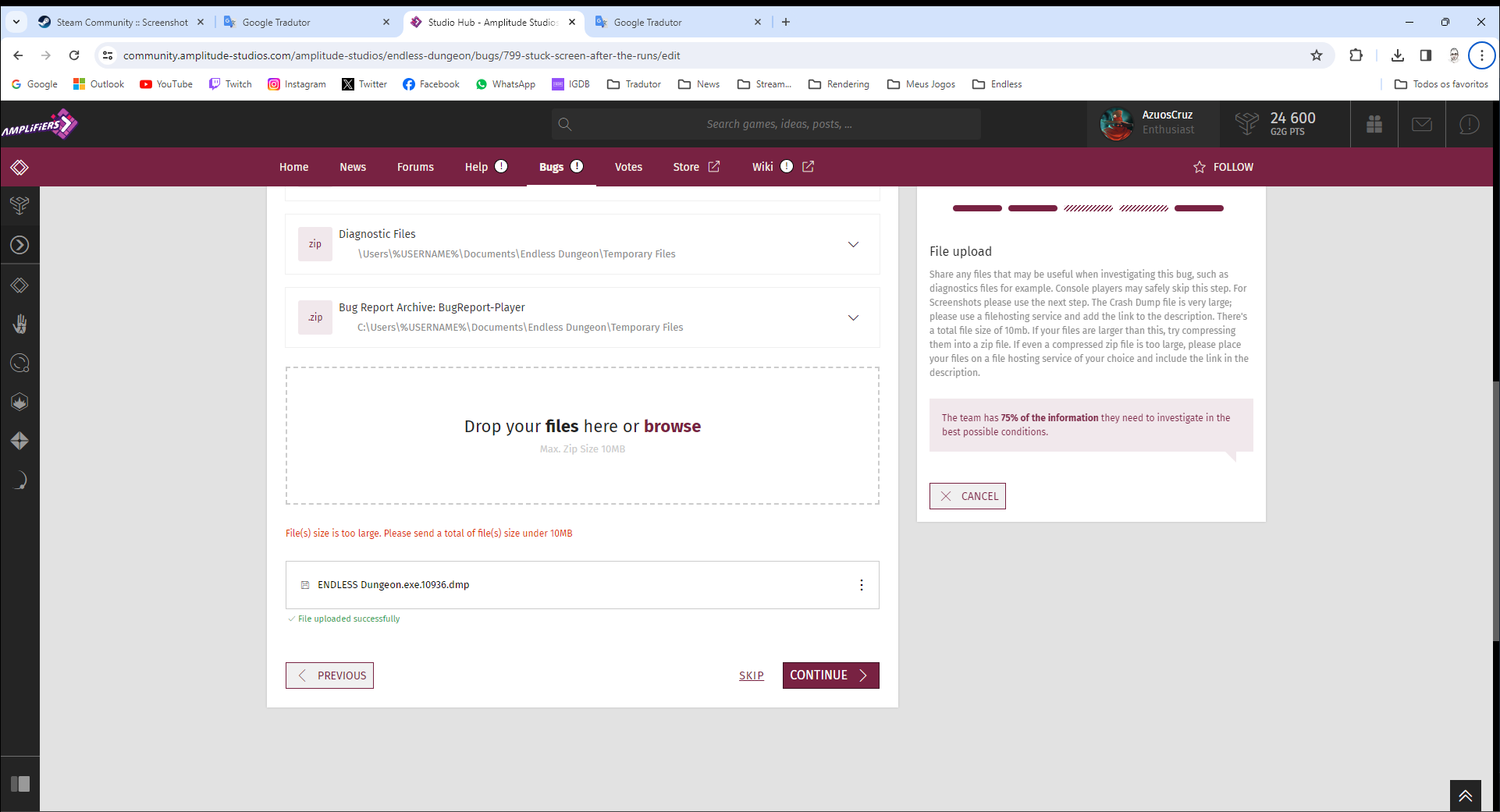Open the Meus Jogos bookmarks folder
1500x812 pixels.
(921, 84)
